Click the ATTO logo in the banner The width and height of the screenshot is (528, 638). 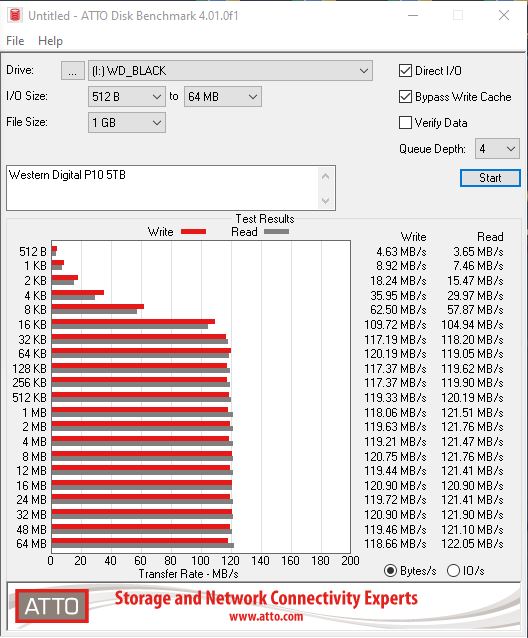52,606
